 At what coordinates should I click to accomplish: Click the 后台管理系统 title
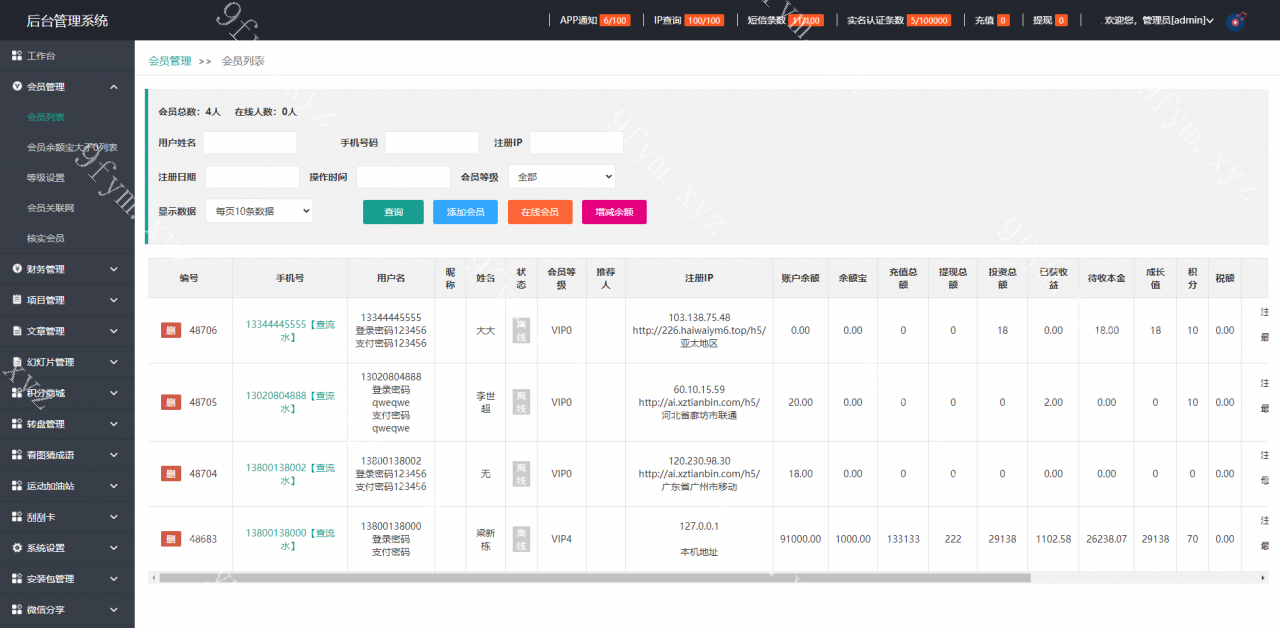pyautogui.click(x=67, y=20)
